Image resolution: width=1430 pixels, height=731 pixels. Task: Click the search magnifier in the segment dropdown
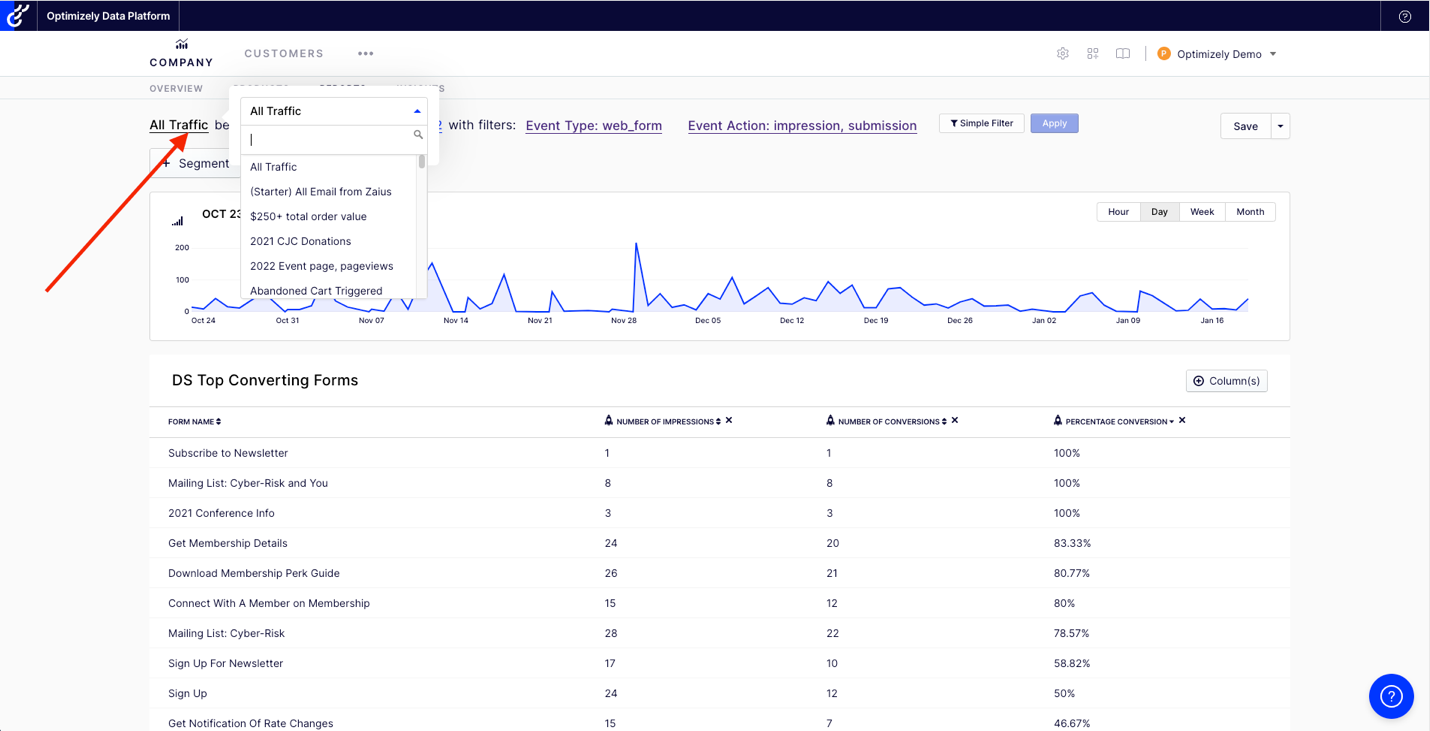[x=417, y=134]
